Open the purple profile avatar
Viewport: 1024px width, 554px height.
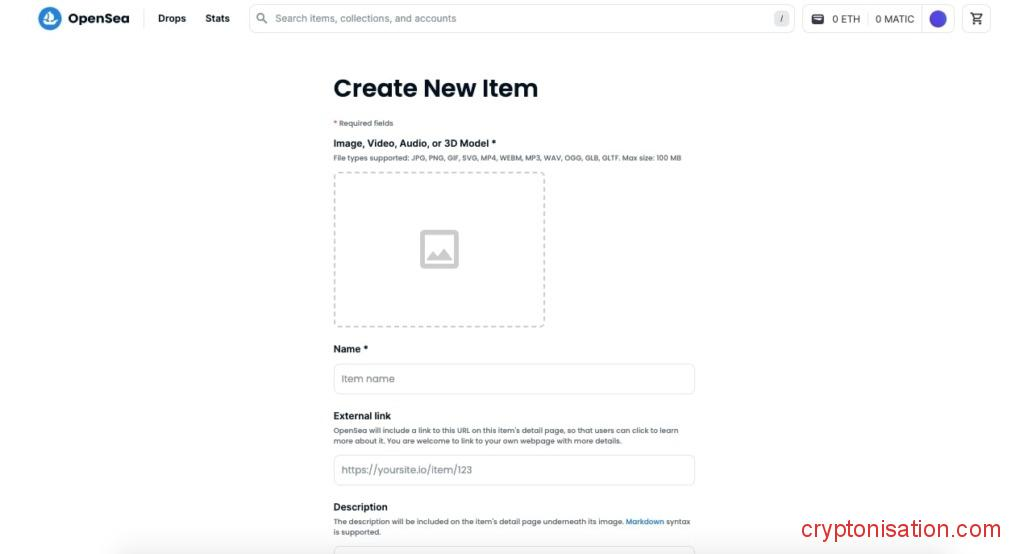pyautogui.click(x=938, y=19)
